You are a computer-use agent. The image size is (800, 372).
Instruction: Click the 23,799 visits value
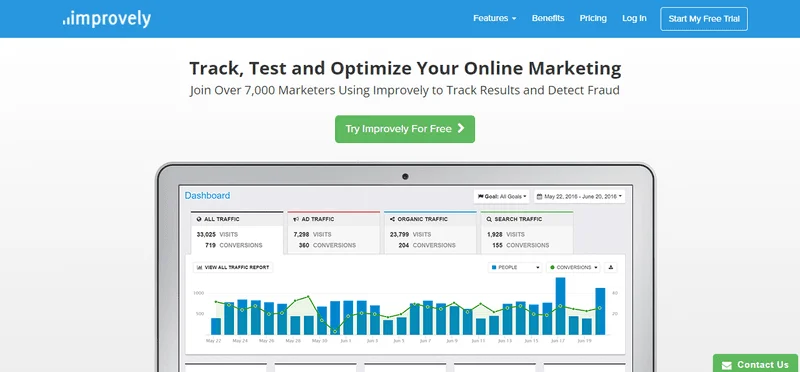399,235
